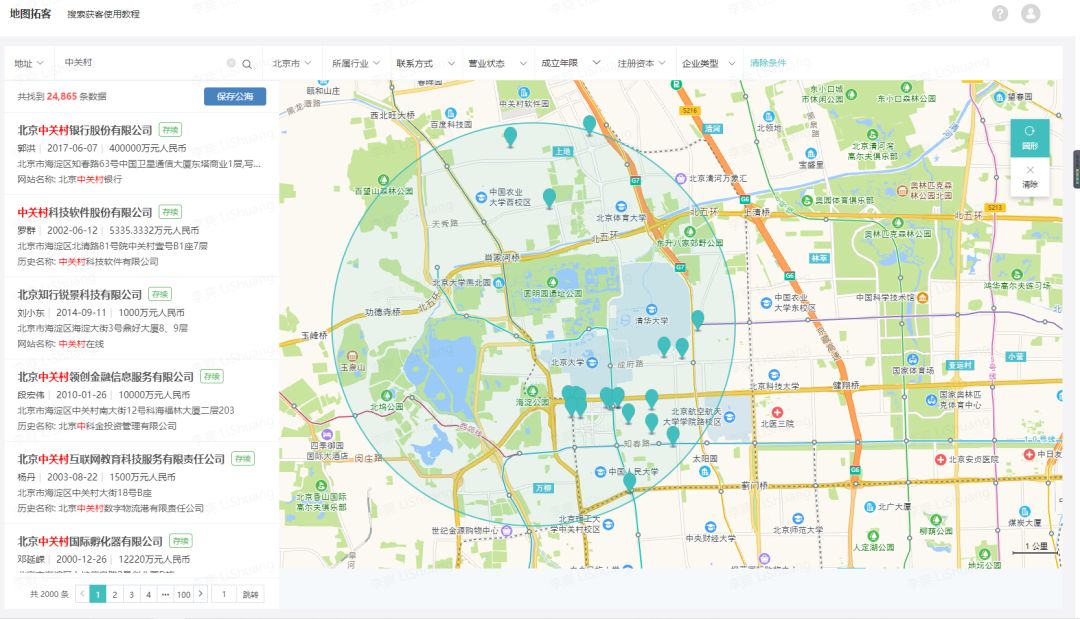This screenshot has height=619, width=1080.
Task: Click the 跳转 page jump button
Action: click(x=250, y=594)
